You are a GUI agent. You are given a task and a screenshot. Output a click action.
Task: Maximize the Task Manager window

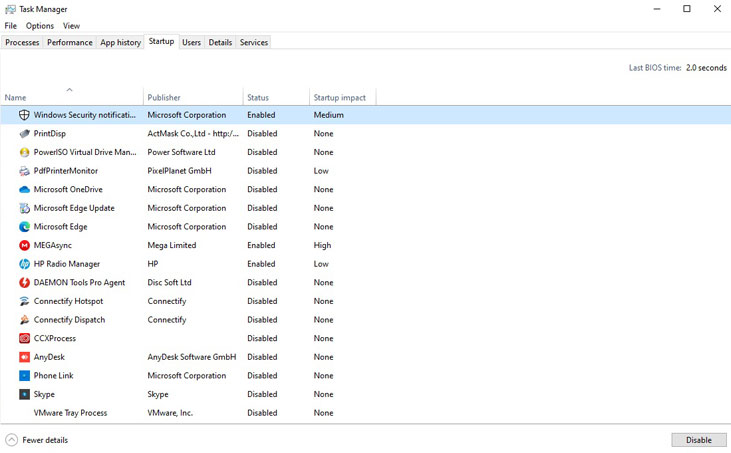coord(687,9)
